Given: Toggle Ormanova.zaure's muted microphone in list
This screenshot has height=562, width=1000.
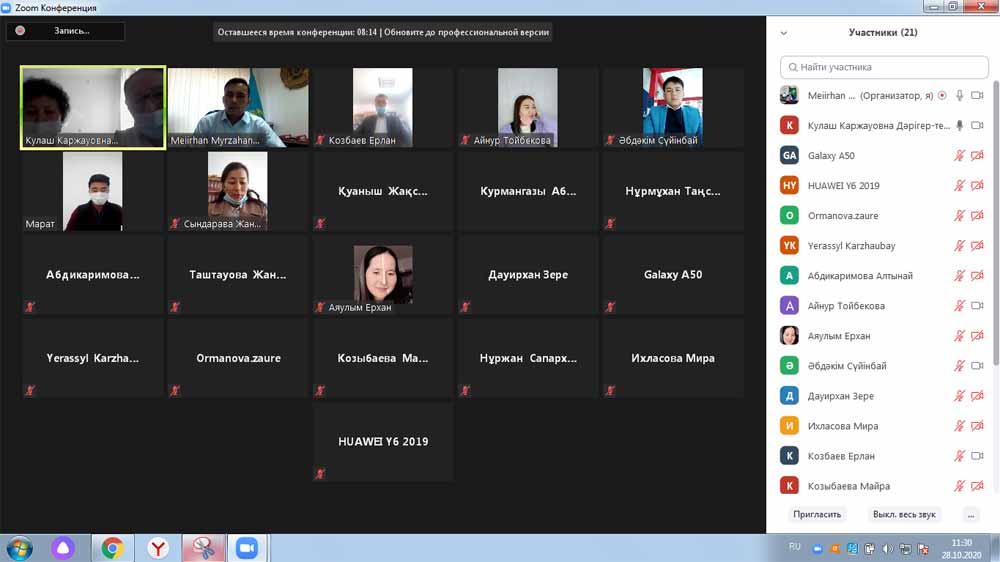Looking at the screenshot, I should [959, 216].
